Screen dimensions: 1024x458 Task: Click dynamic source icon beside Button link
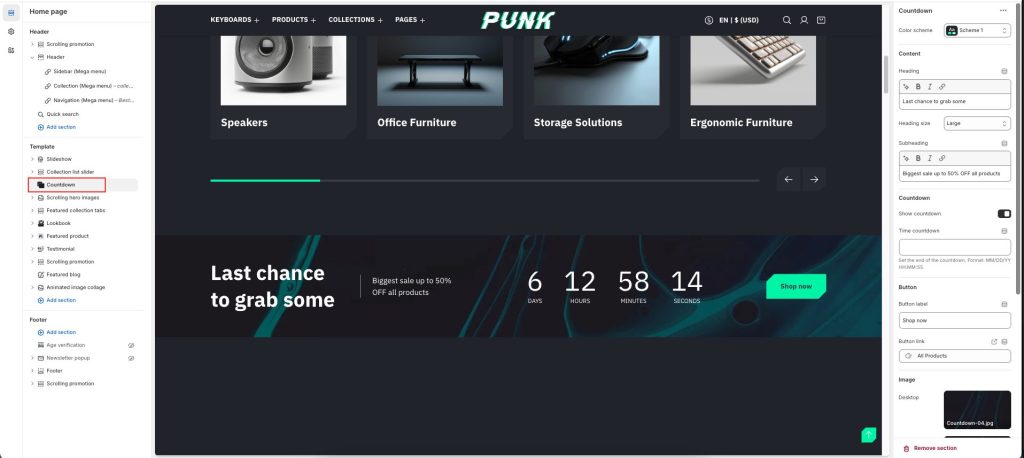[x=1004, y=342]
